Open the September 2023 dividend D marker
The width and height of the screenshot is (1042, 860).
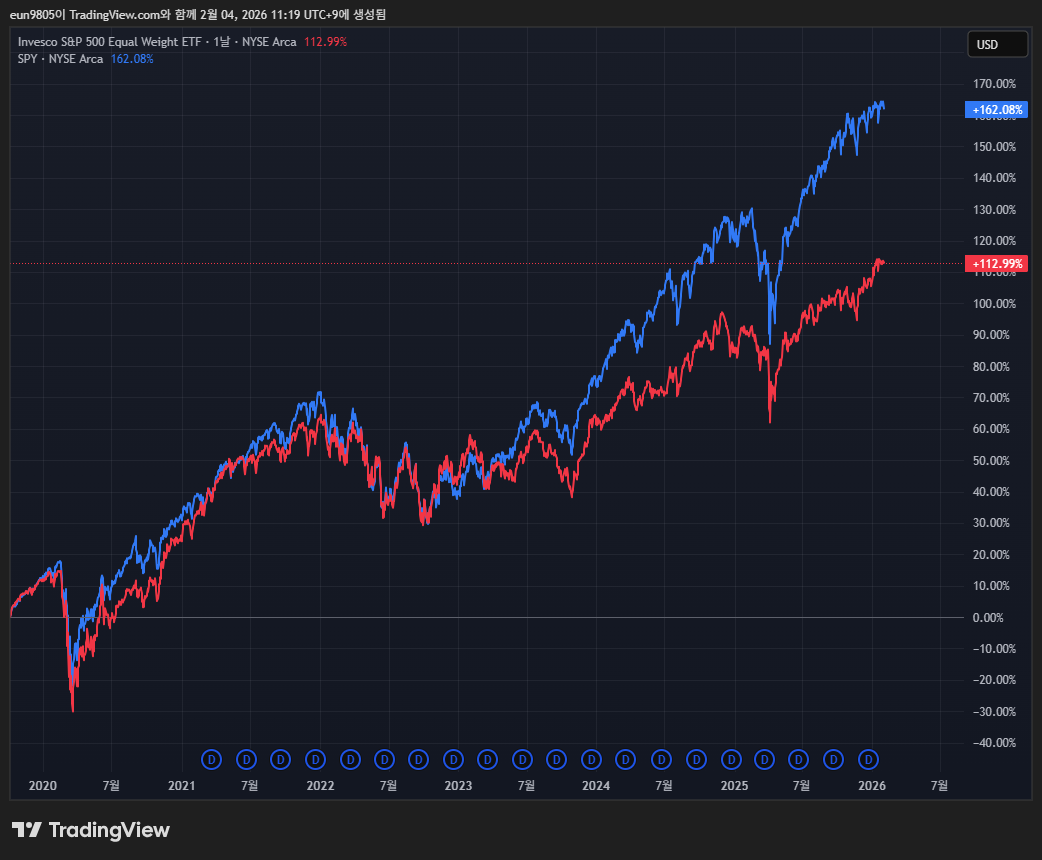(x=556, y=759)
